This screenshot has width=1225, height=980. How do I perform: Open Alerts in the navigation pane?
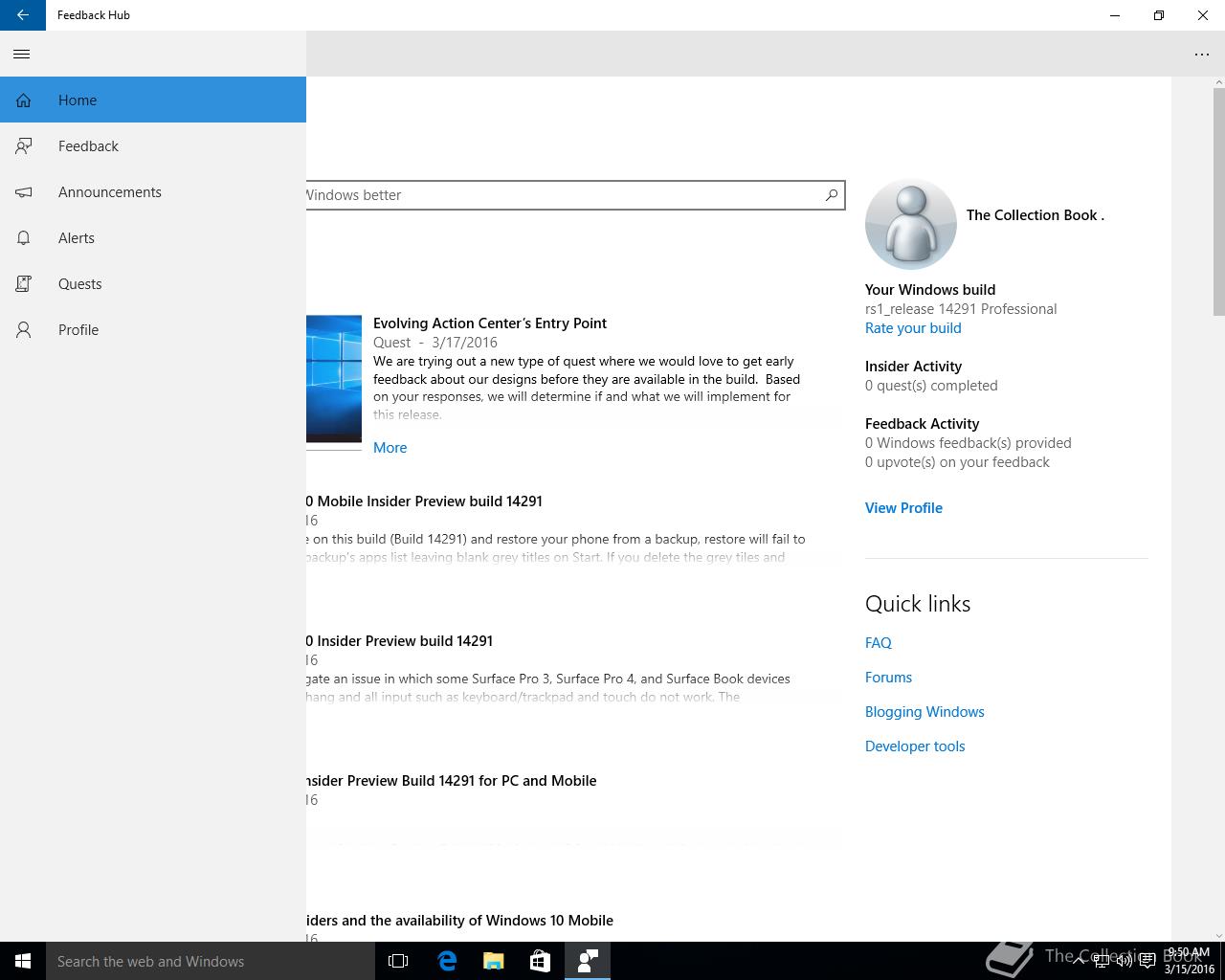click(x=153, y=237)
